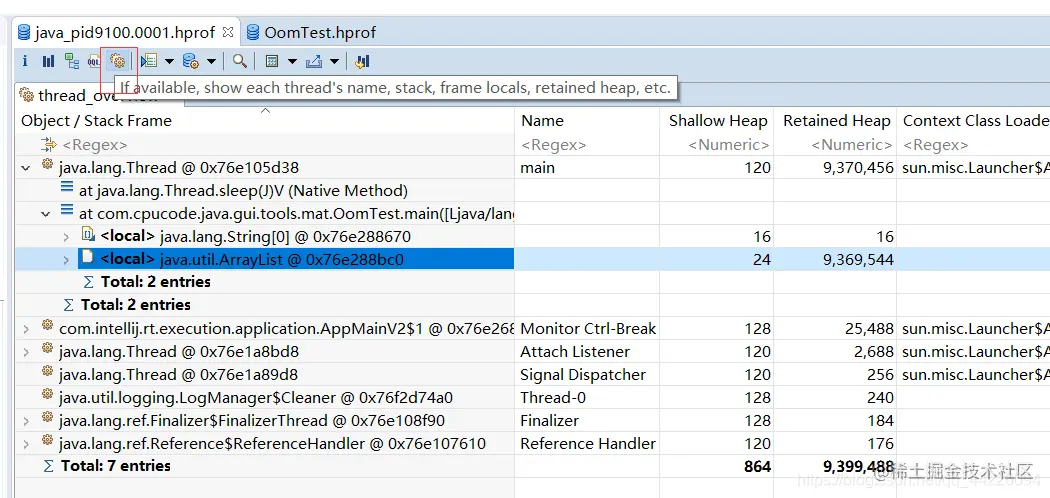Click the magnifier find object icon
The width and height of the screenshot is (1050, 498).
click(239, 62)
